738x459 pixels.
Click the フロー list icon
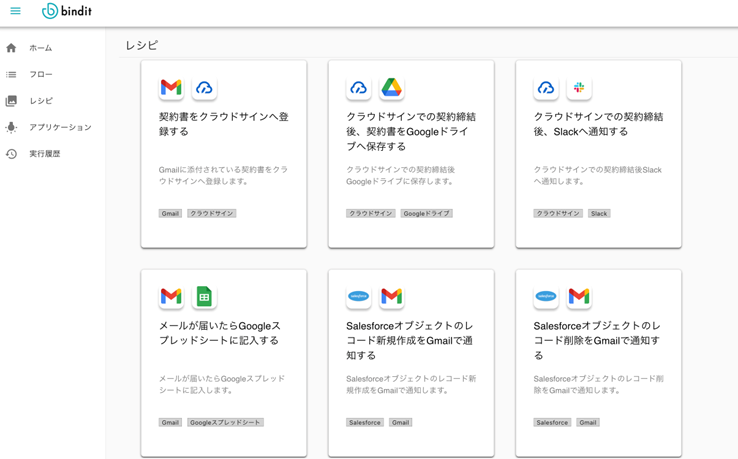(11, 75)
